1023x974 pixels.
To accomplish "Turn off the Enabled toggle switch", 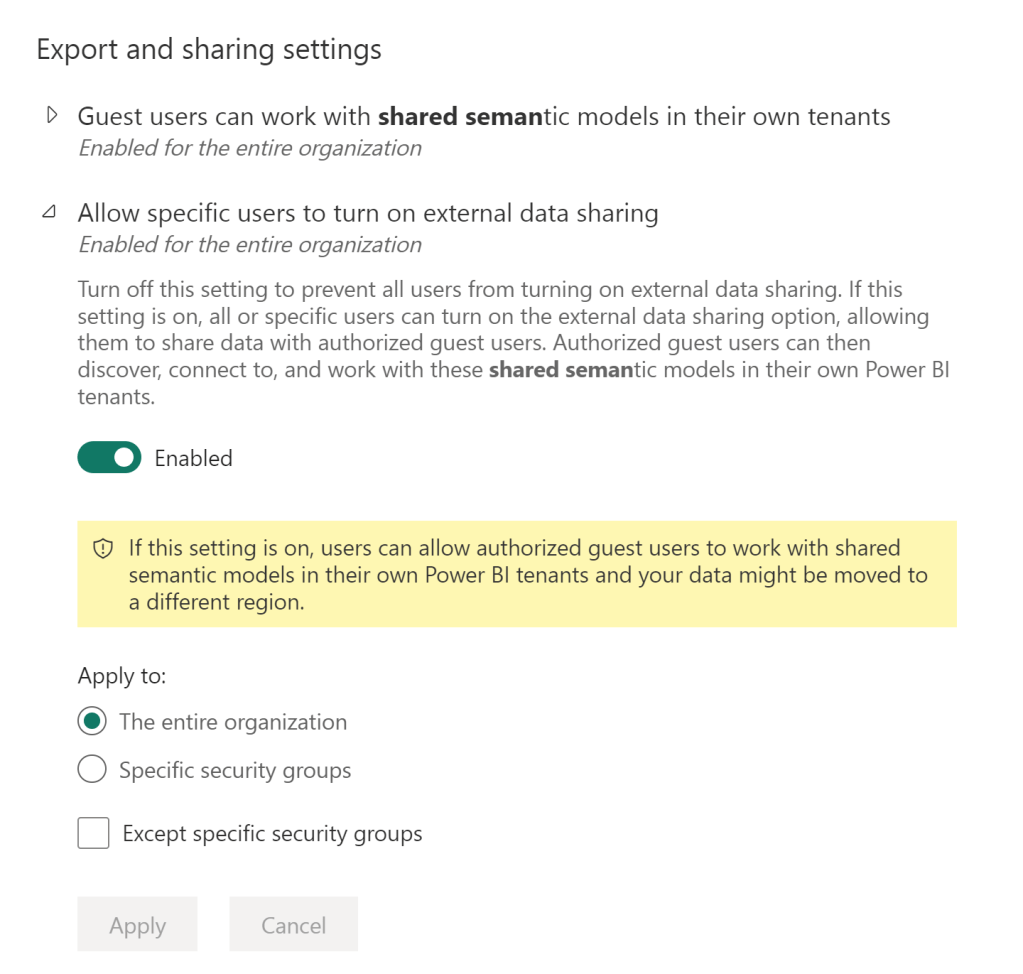I will tap(109, 458).
